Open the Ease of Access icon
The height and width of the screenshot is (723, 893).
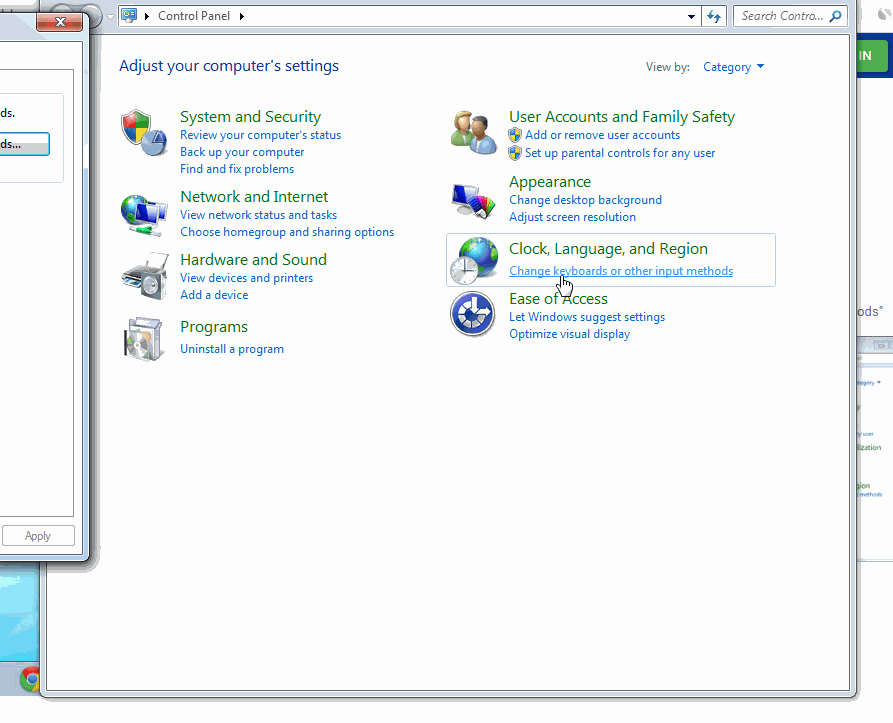(x=473, y=314)
